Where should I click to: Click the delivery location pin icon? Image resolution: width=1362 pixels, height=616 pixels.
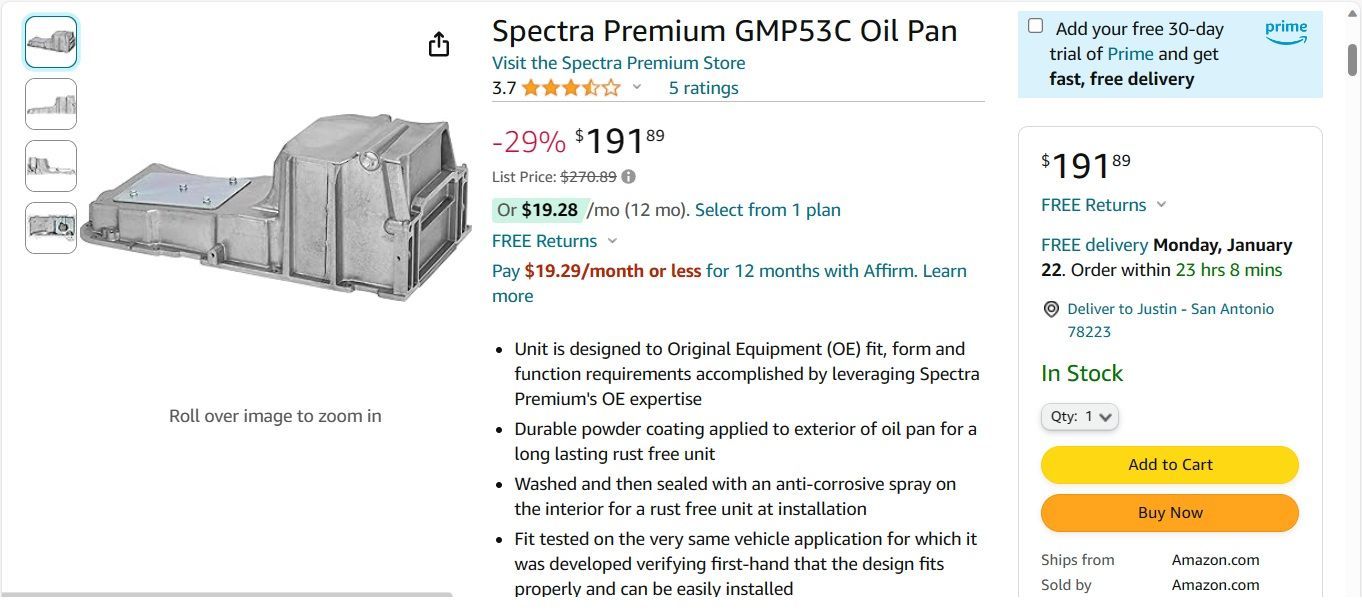click(1051, 310)
